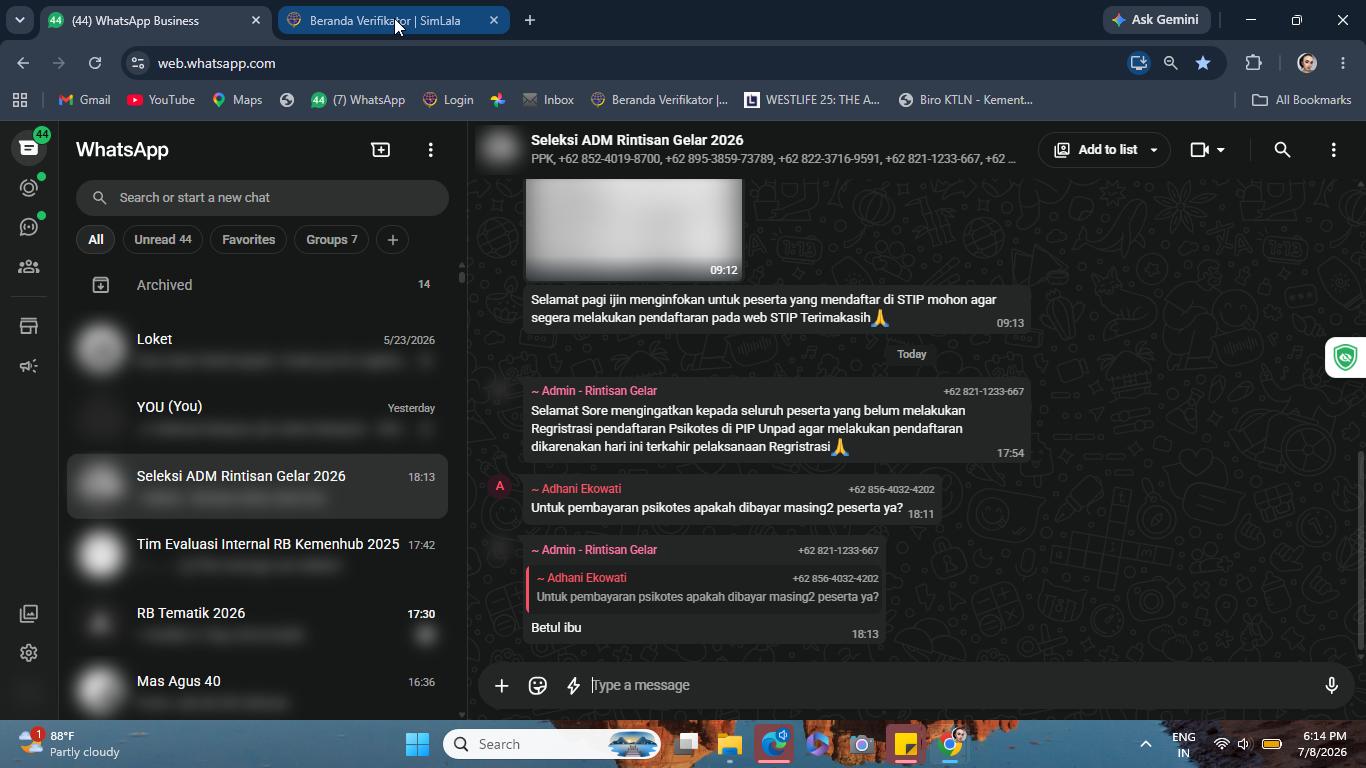The height and width of the screenshot is (768, 1366).
Task: Open the WhatsApp menu three dots above chat list
Action: [431, 149]
